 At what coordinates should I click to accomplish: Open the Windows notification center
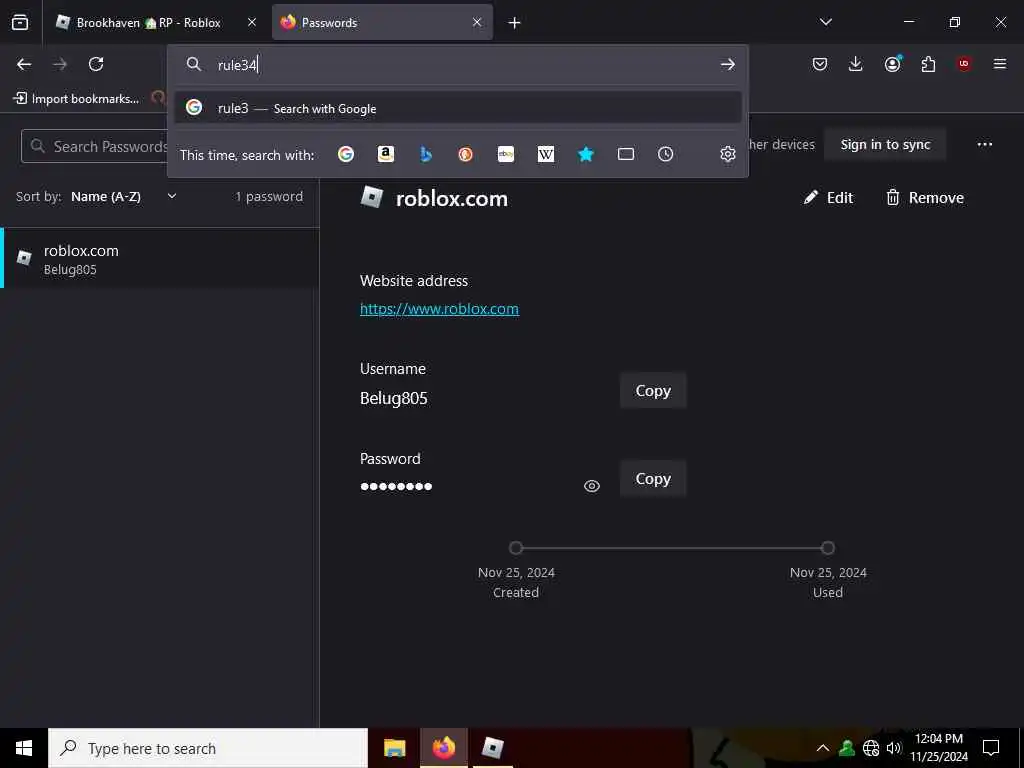pos(991,748)
